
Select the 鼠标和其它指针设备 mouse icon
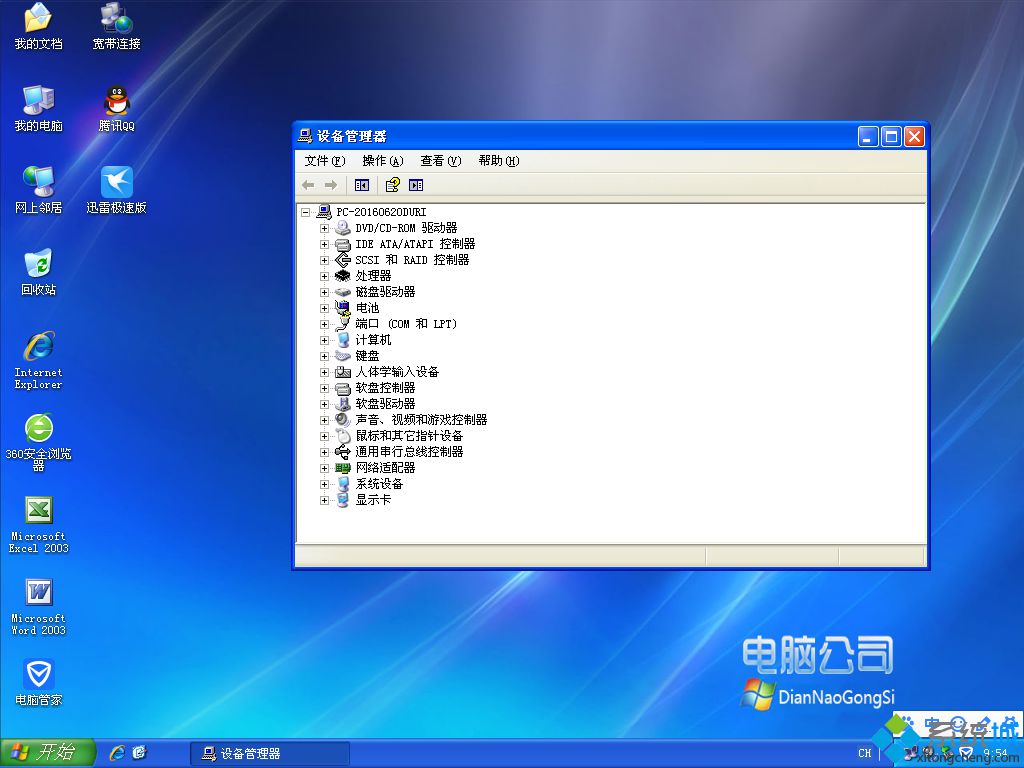pos(343,436)
